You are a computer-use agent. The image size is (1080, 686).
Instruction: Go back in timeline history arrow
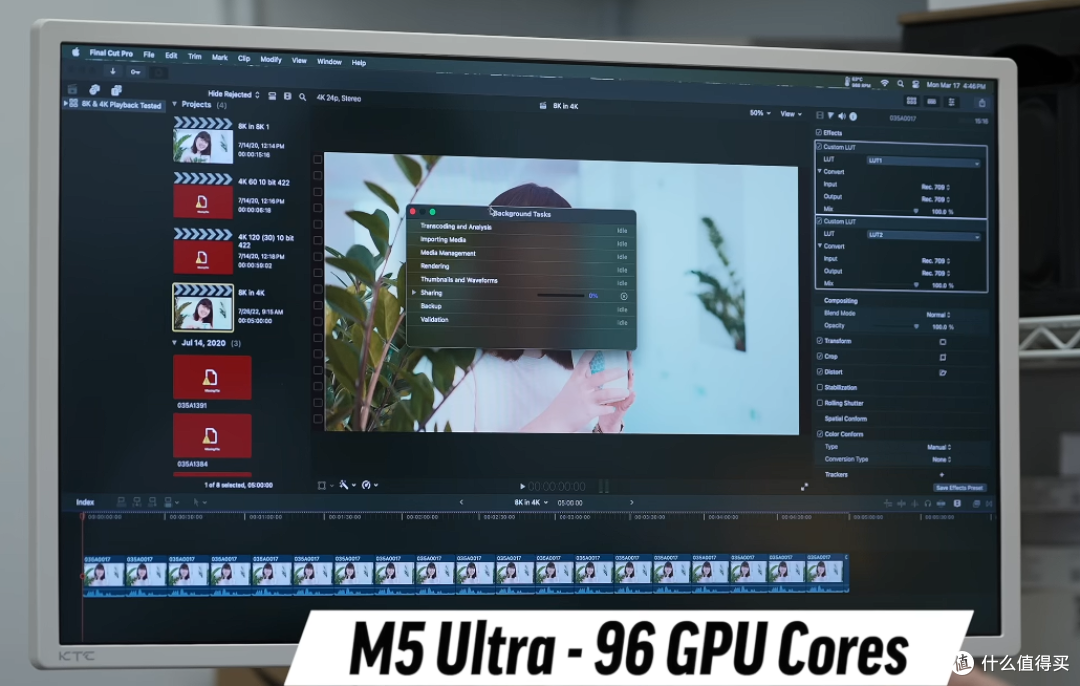click(461, 502)
